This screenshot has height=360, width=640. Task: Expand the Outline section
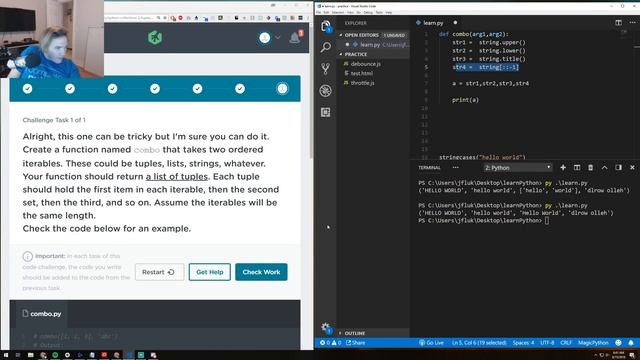click(x=373, y=333)
